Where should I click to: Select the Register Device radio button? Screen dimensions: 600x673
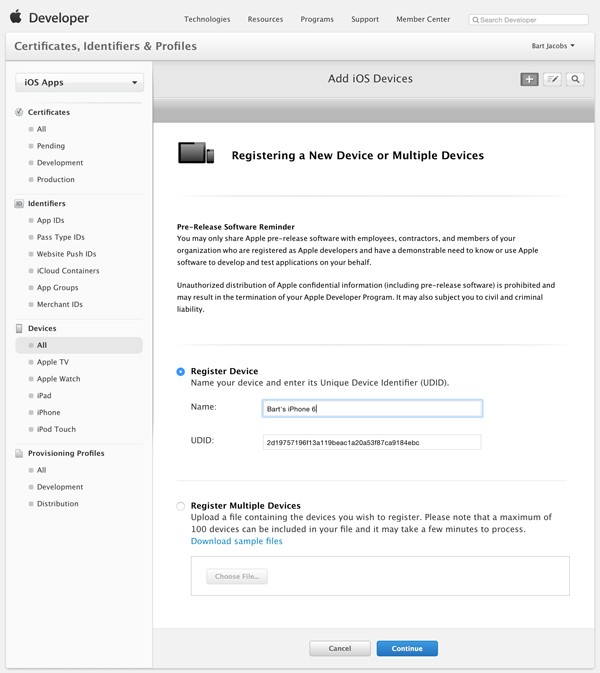click(x=181, y=372)
